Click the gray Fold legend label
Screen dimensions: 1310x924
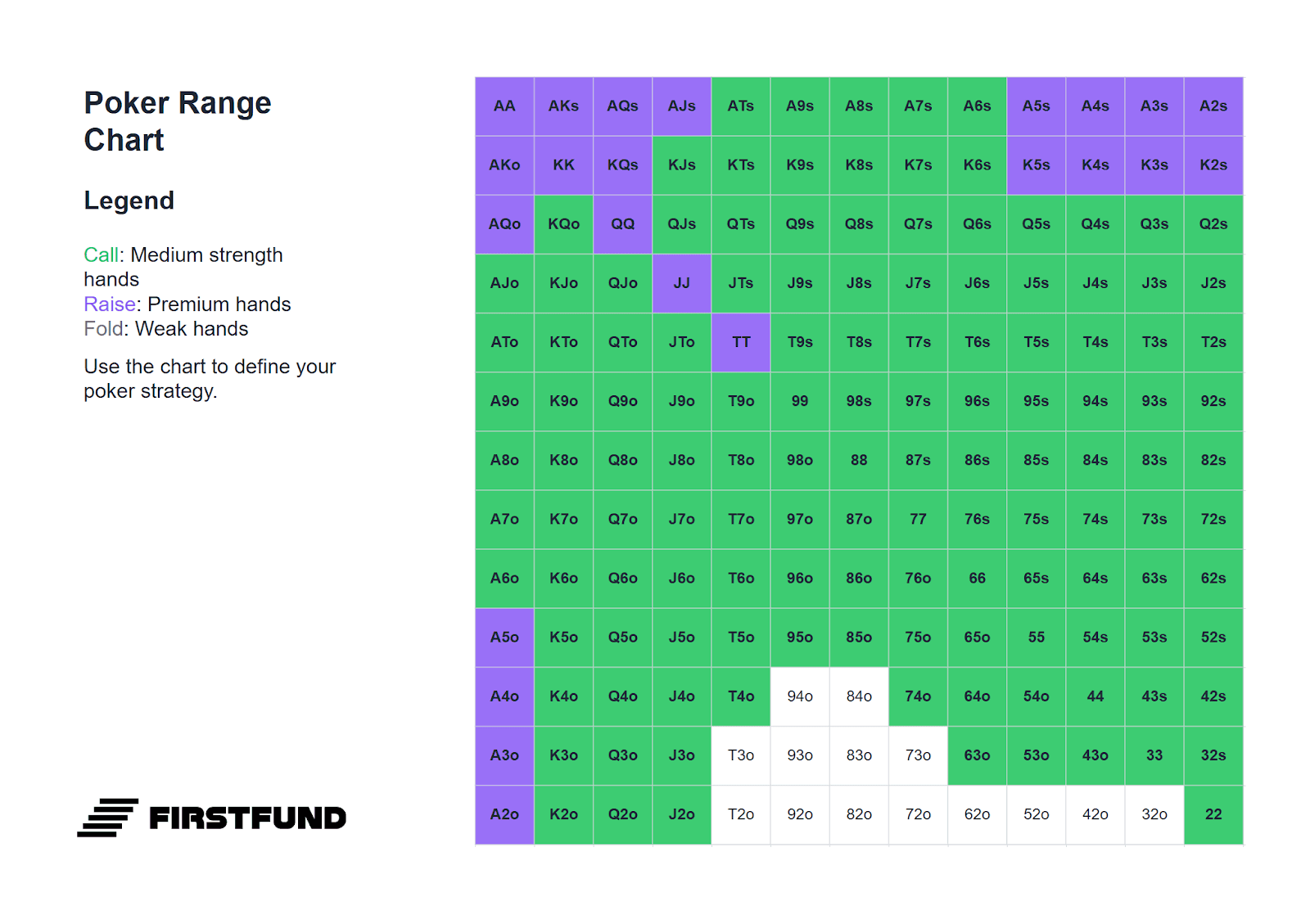point(104,329)
